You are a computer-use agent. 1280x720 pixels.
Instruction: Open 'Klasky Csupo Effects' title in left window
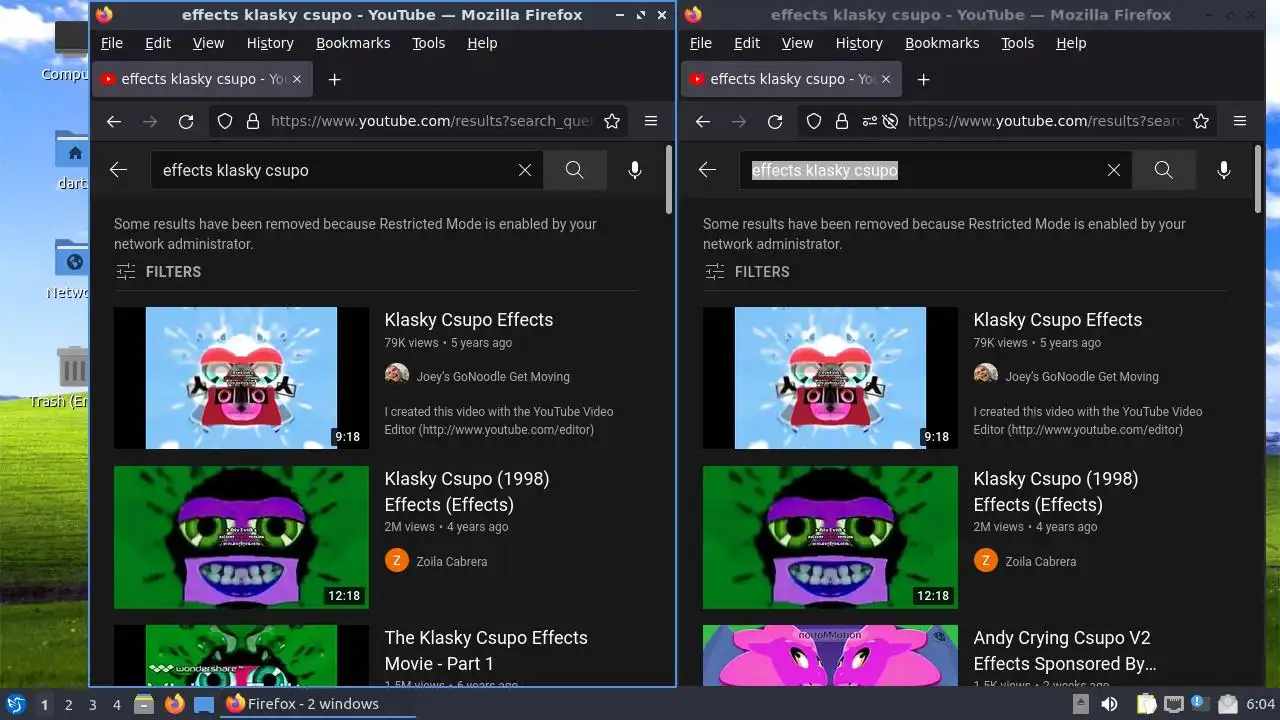point(469,320)
